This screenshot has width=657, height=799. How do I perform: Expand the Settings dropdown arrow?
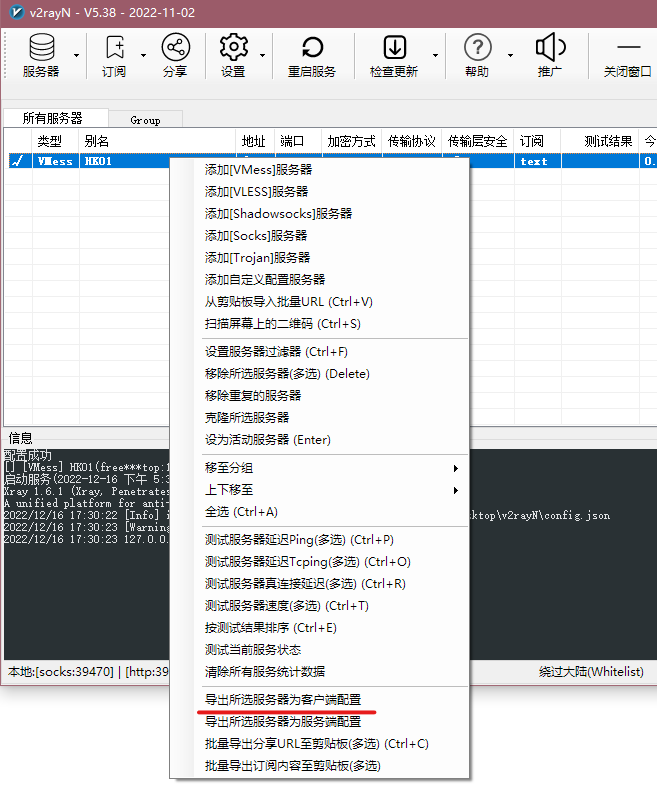(x=262, y=56)
